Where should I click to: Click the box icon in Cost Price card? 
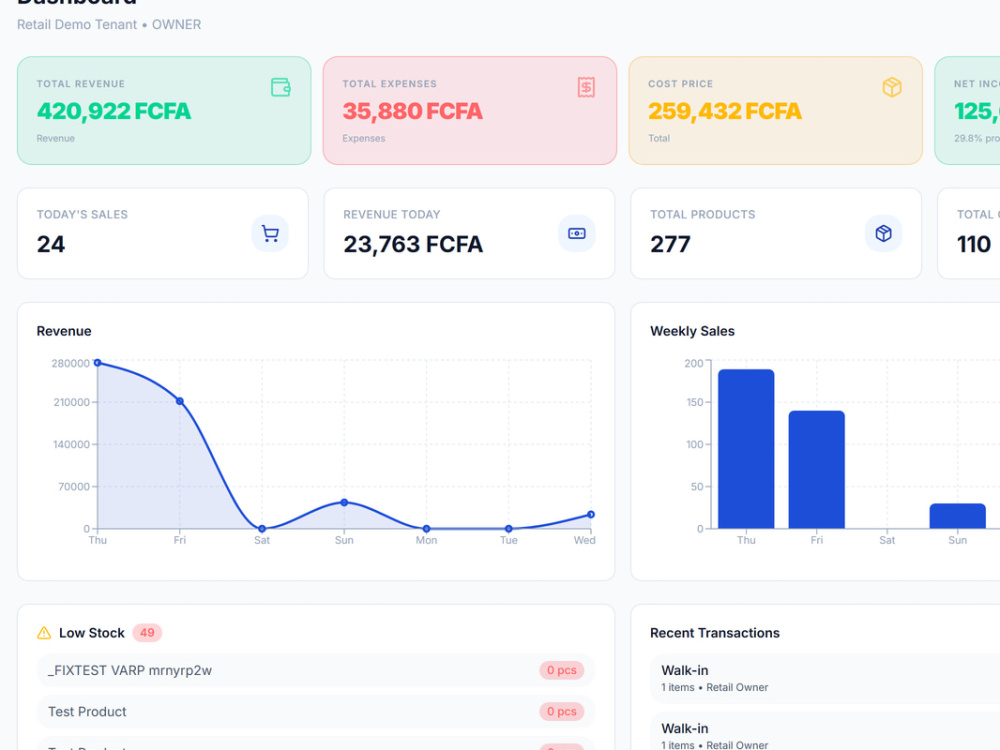click(x=892, y=87)
